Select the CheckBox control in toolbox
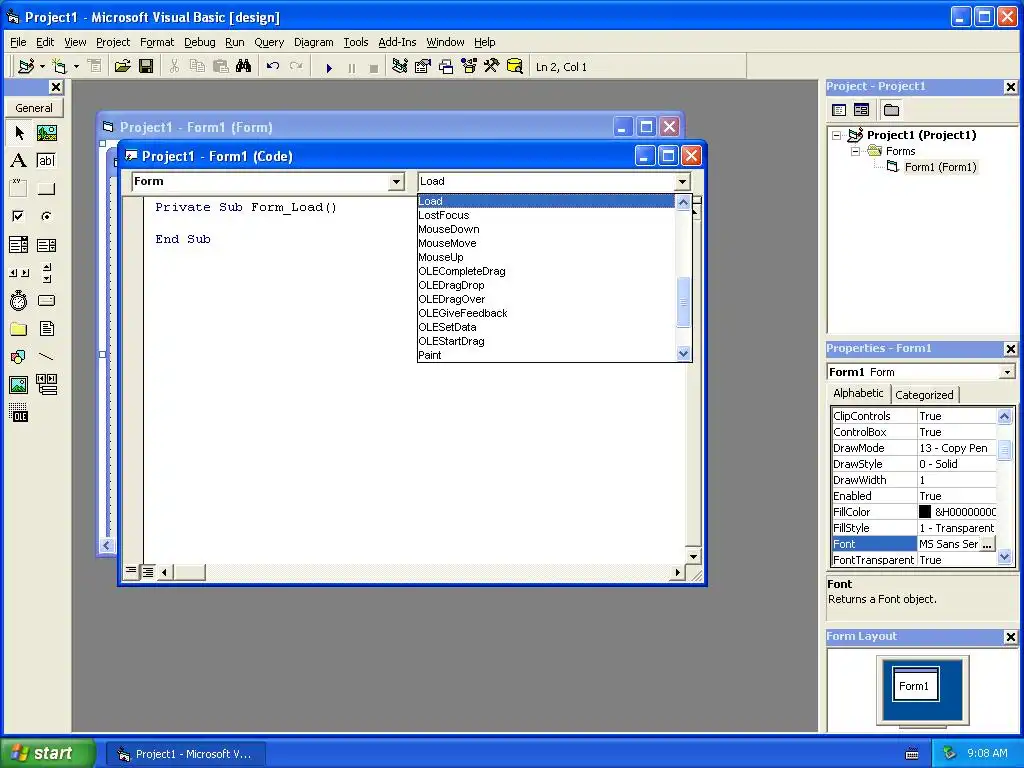The image size is (1024, 768). (x=19, y=216)
